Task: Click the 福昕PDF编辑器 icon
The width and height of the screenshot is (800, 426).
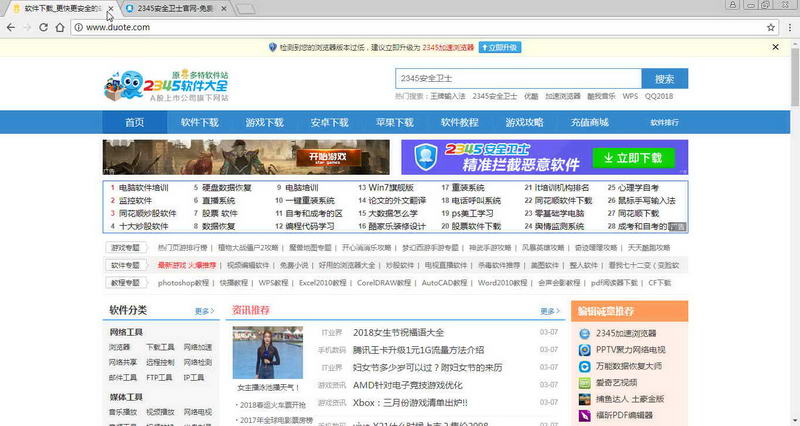Action: (585, 414)
